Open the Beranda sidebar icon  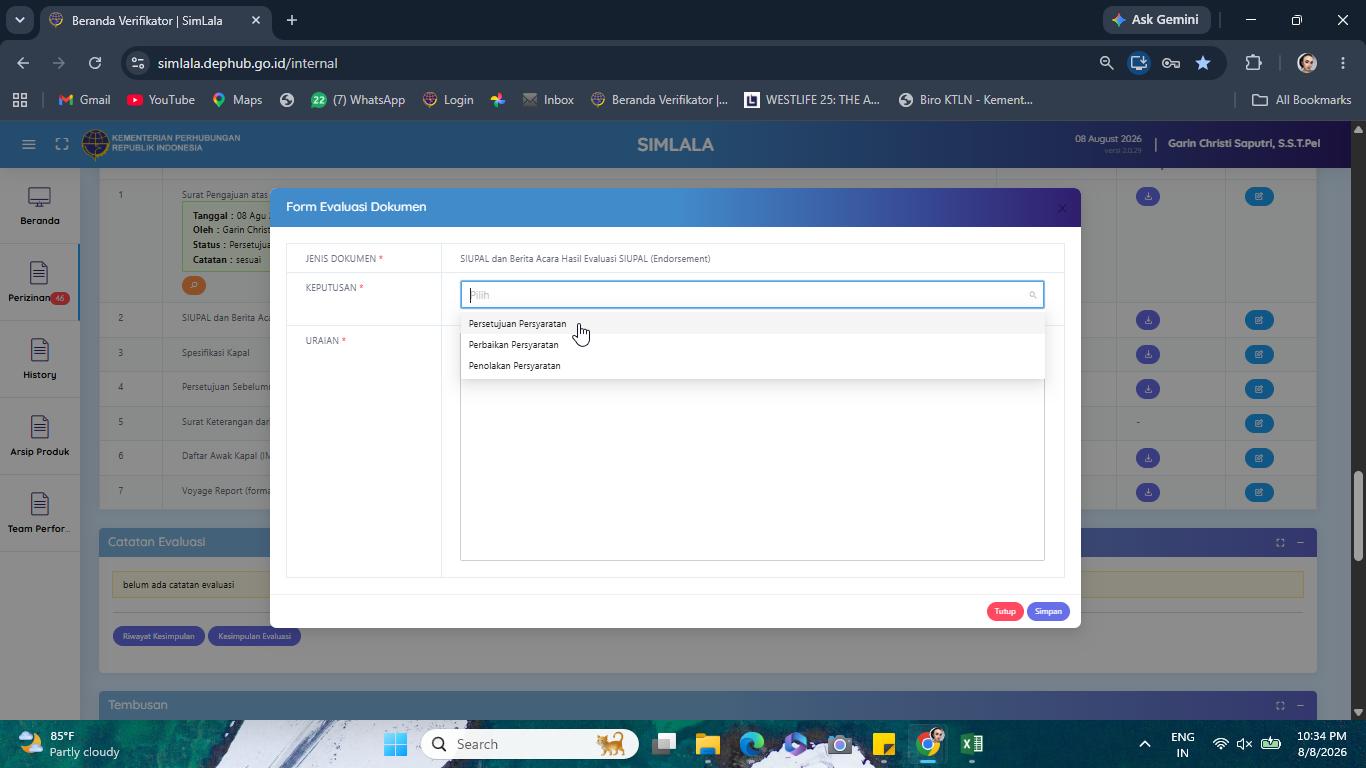[39, 207]
